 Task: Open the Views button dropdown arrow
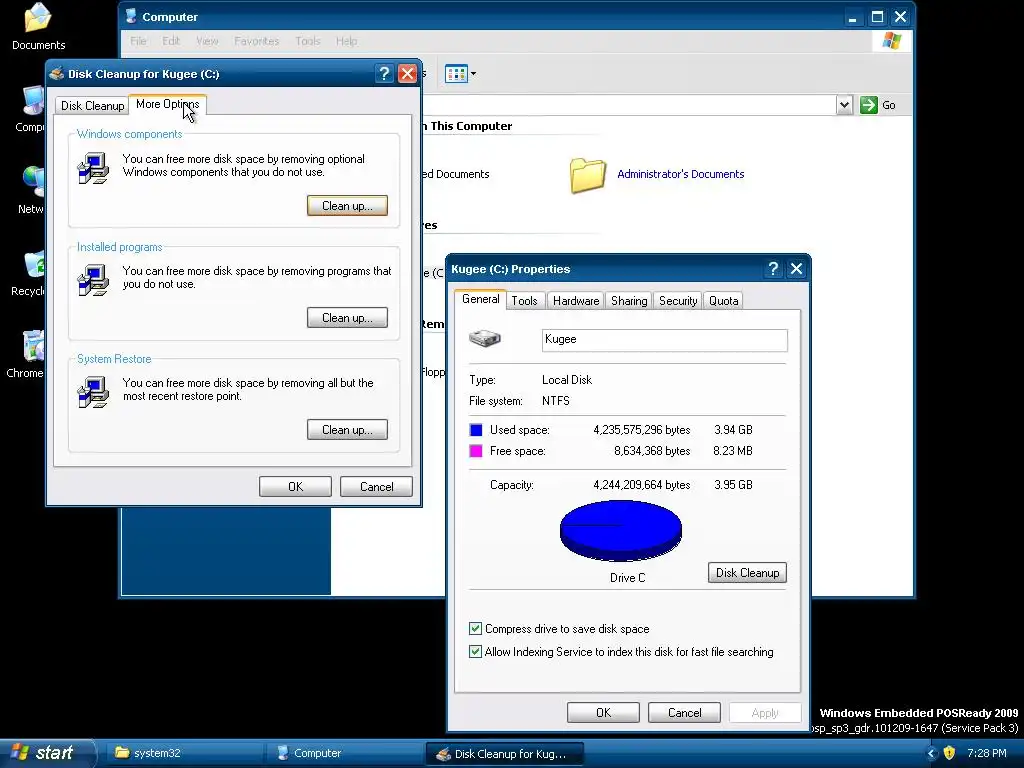coord(473,74)
